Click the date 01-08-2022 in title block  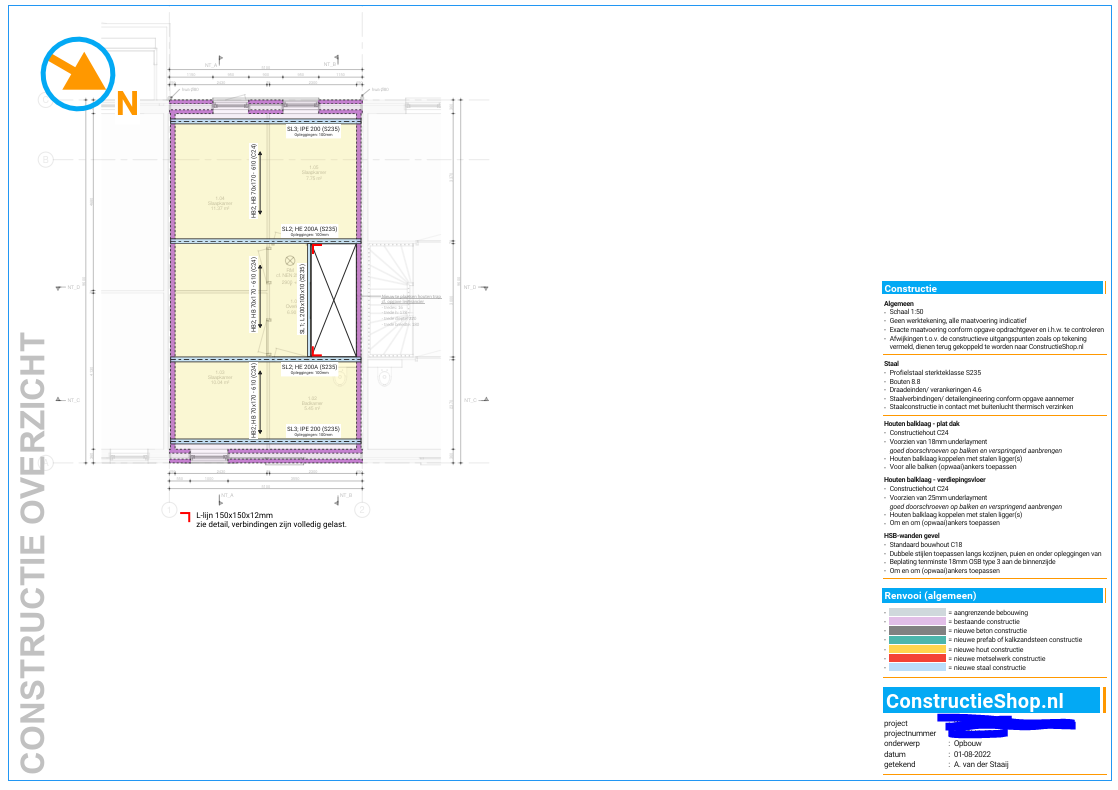974,754
